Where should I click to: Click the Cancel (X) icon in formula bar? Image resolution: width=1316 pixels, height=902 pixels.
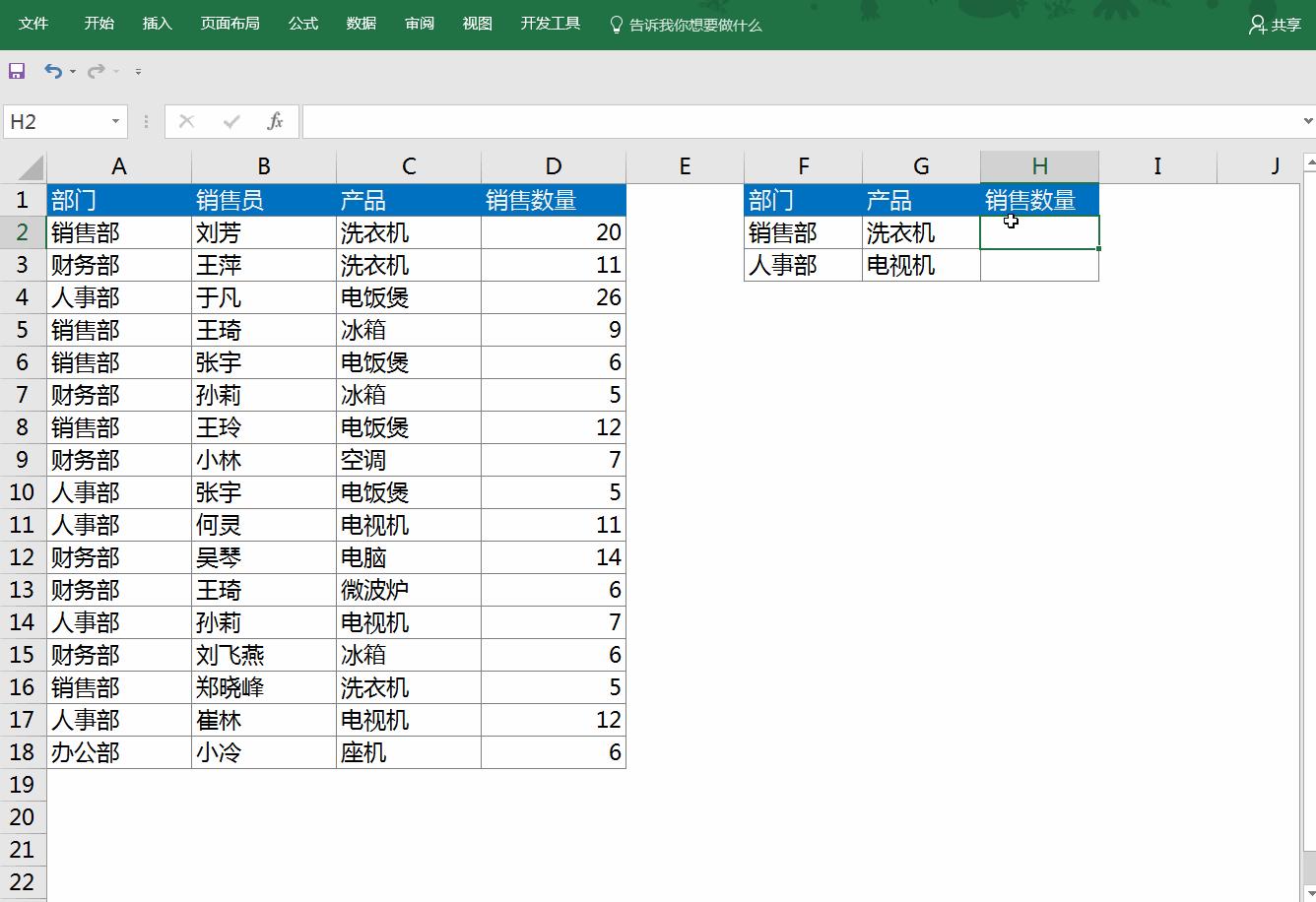186,121
